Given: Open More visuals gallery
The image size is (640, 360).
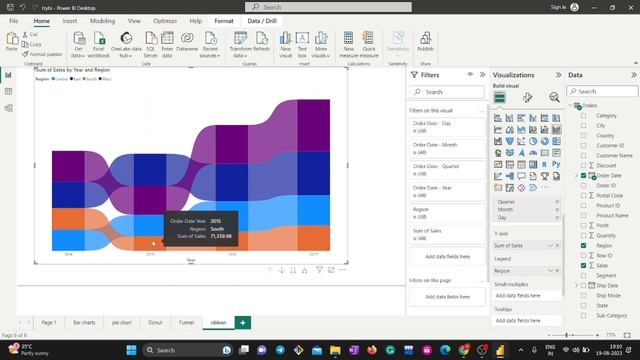Looking at the screenshot, I should (321, 45).
